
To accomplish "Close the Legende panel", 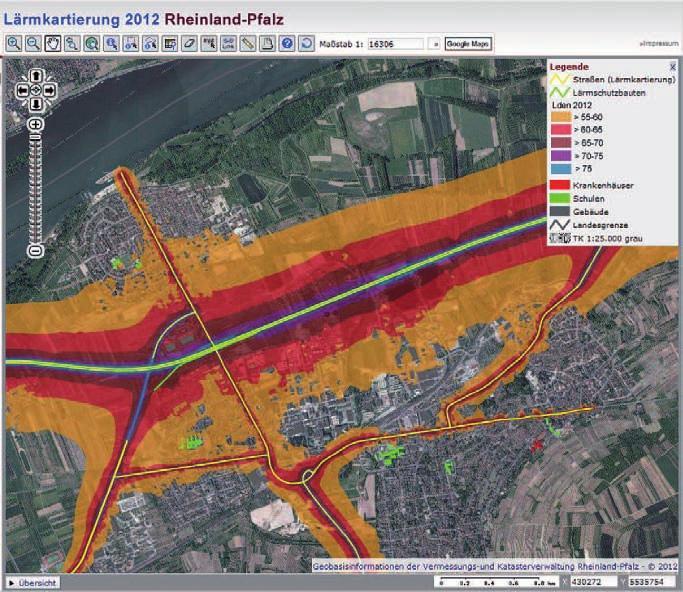I will point(672,67).
